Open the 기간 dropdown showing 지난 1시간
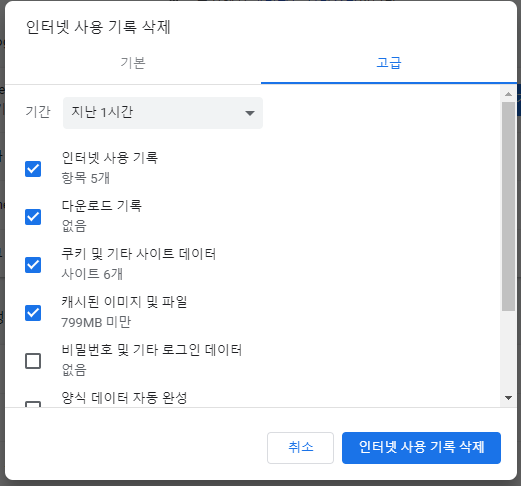521x486 pixels. (163, 113)
